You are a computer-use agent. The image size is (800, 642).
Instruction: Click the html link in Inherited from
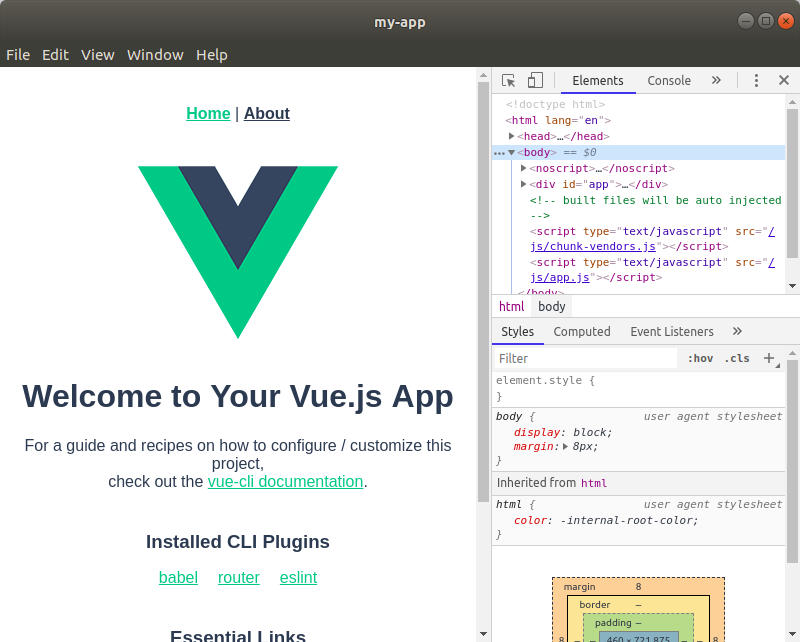(594, 483)
